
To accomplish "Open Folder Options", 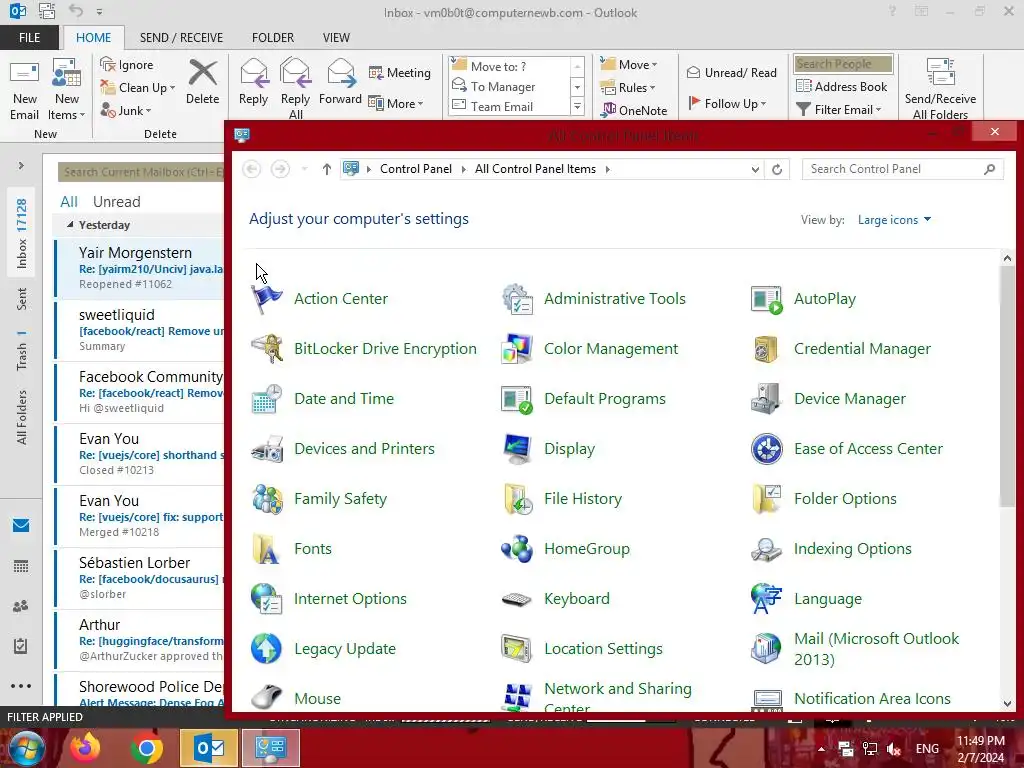I will coord(824,499).
